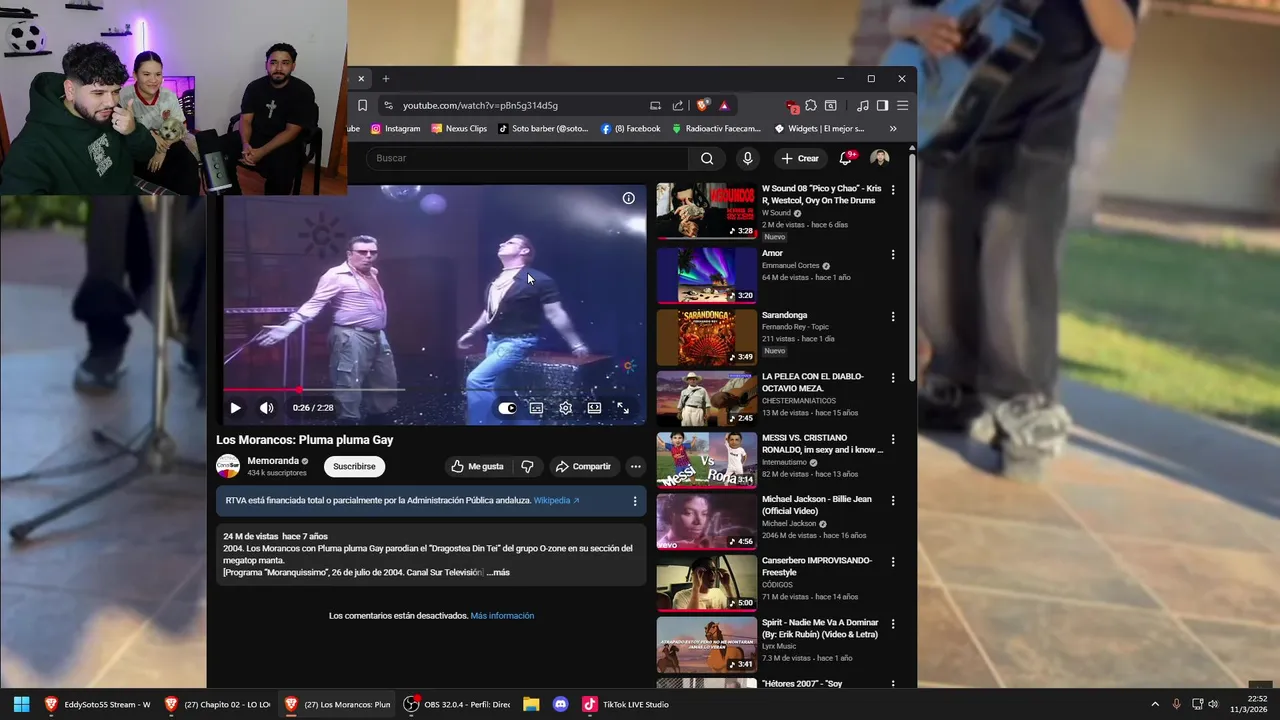Open Discord from the taskbar

560,704
